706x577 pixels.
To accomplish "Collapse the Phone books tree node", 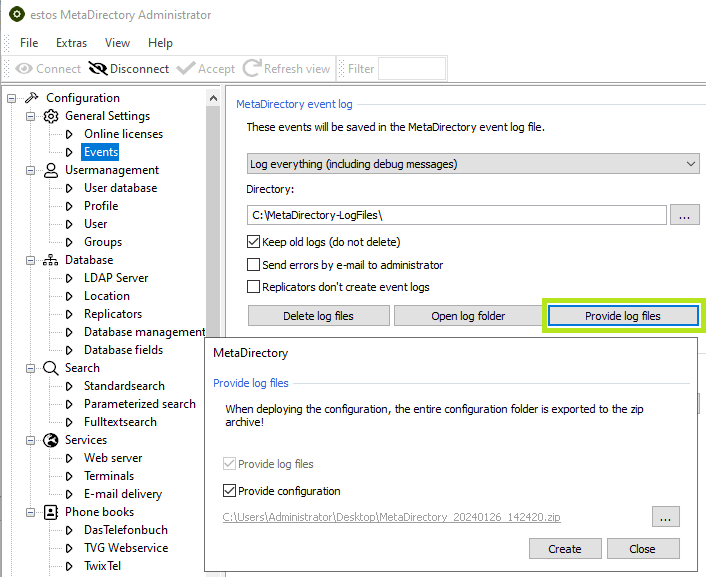I will (31, 512).
